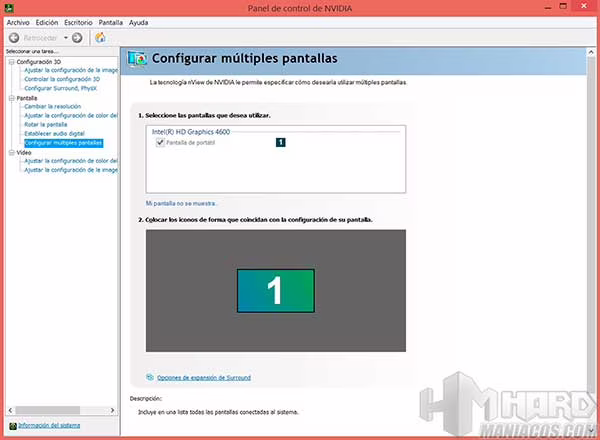Select Cambiar la resolución task
The width and height of the screenshot is (600, 440).
point(53,106)
